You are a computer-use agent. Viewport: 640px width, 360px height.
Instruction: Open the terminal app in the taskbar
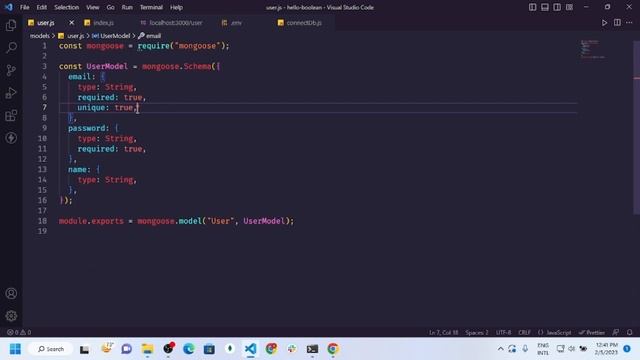[312, 349]
